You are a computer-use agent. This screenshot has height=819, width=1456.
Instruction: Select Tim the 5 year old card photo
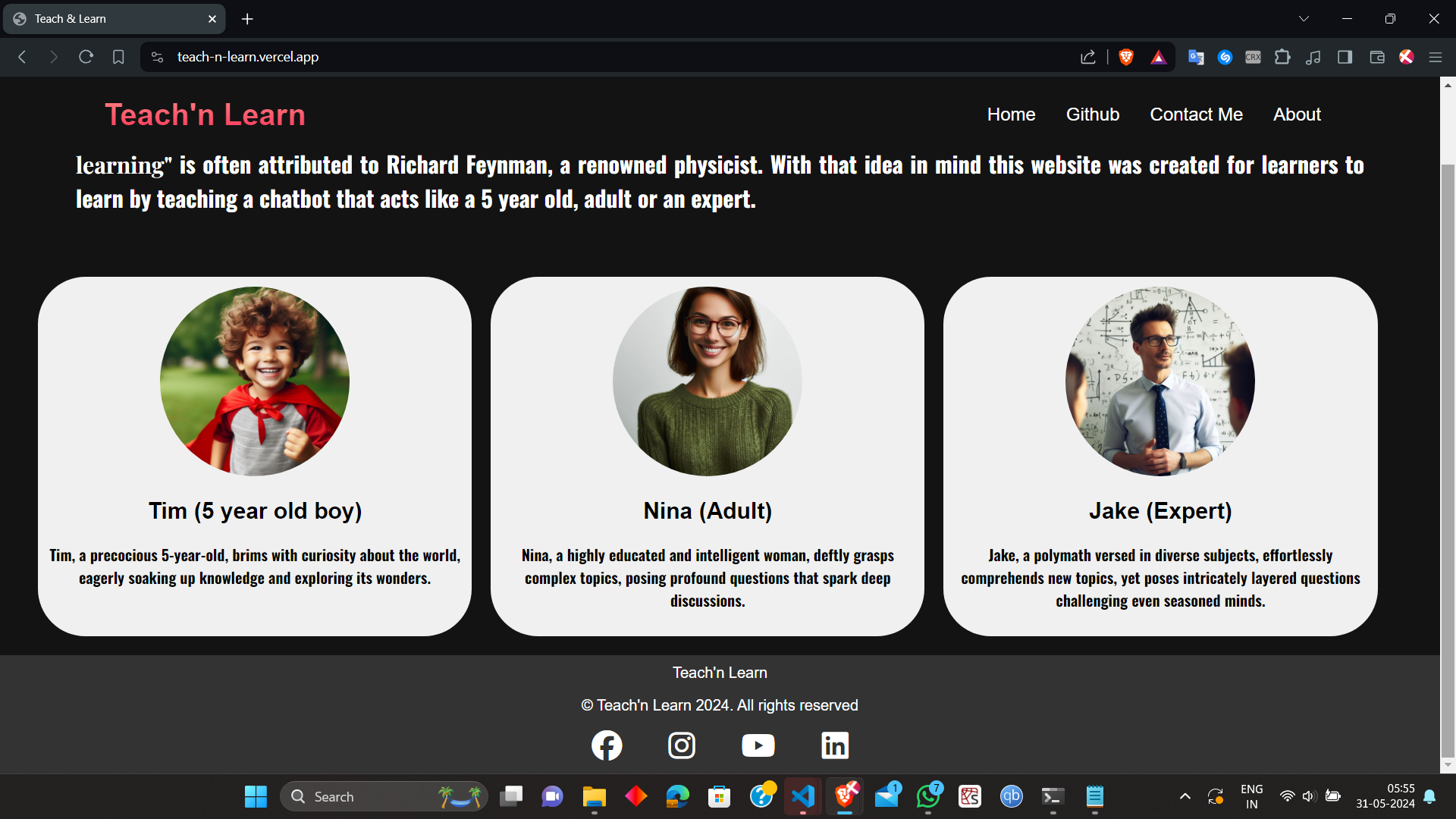tap(255, 381)
